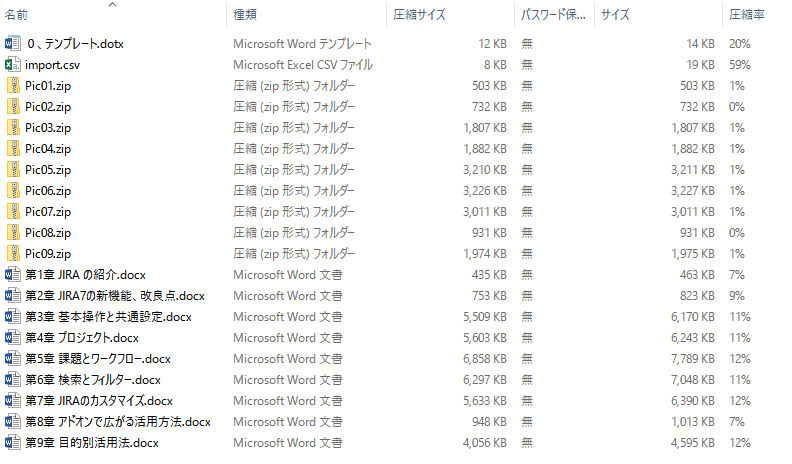The height and width of the screenshot is (464, 792).
Task: Select the file name 0、テンプレート.dotx
Action: [76, 44]
